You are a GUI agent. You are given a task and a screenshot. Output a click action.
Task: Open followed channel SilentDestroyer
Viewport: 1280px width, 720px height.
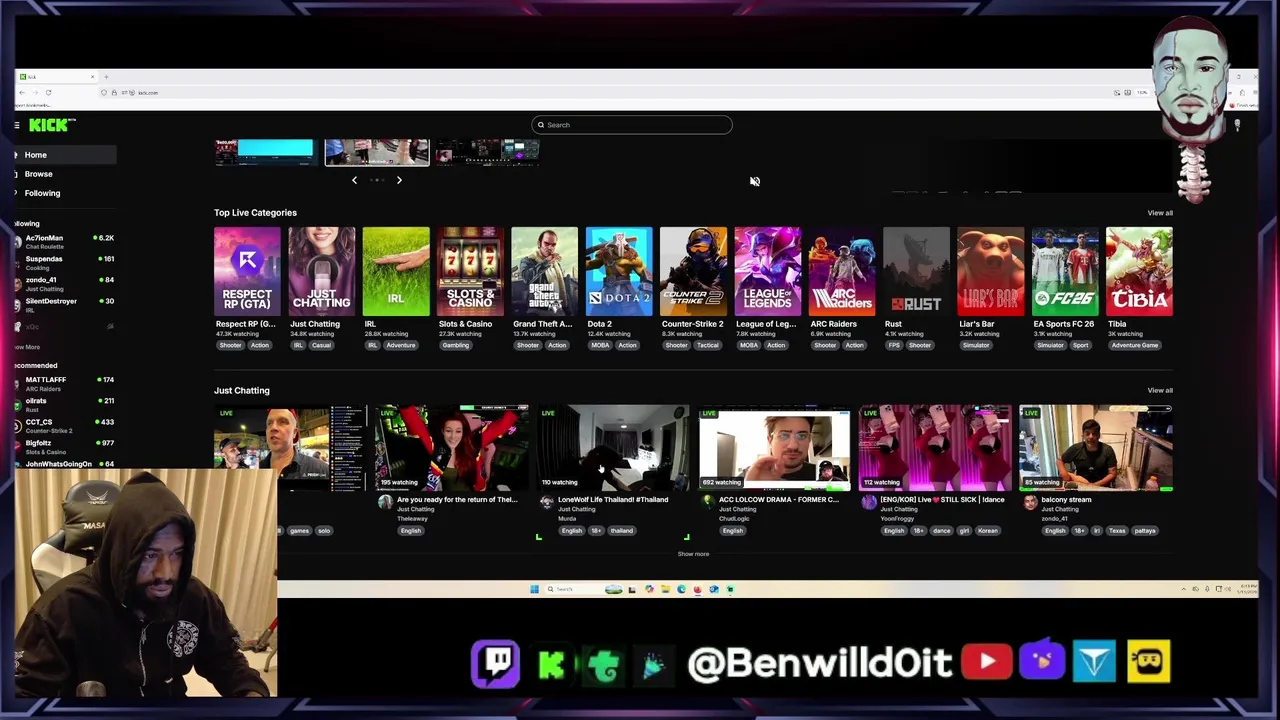pos(65,304)
